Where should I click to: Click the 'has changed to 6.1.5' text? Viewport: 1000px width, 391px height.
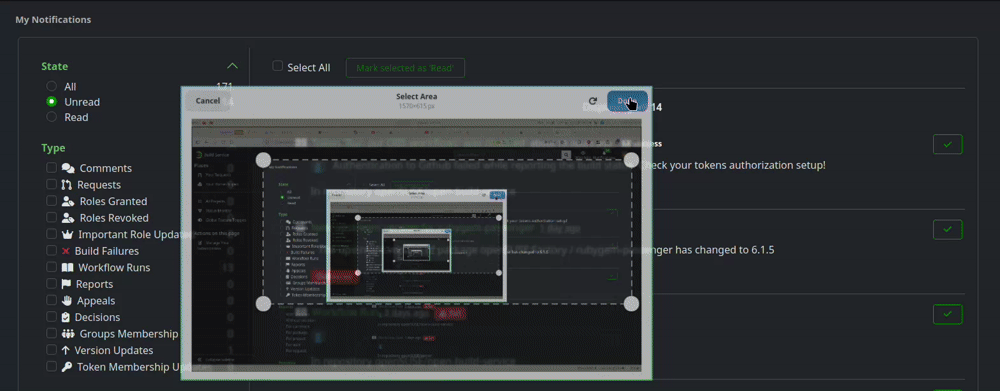tap(724, 249)
